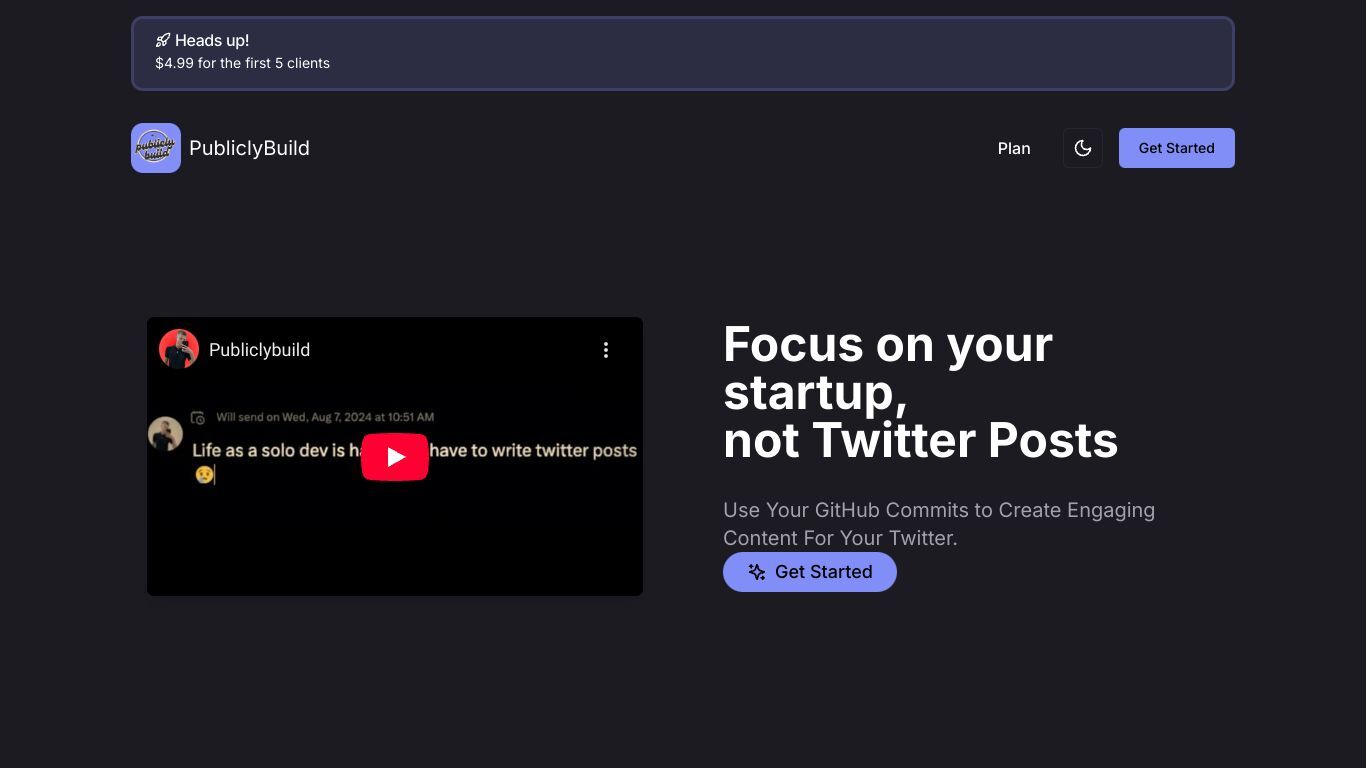
Task: Click the tweet author avatar in video
Action: 165,434
